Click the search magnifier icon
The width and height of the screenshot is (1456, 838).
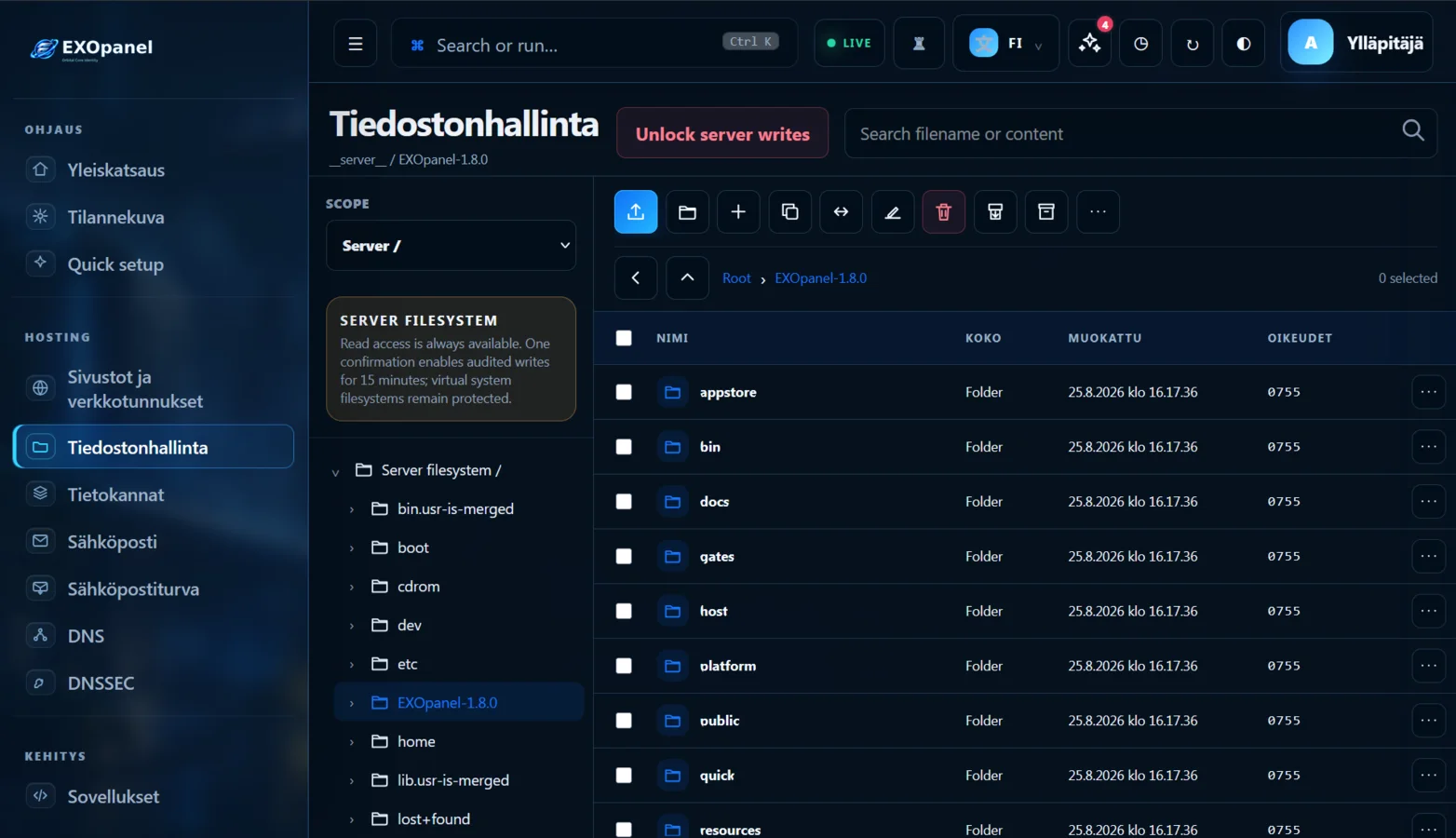[1412, 131]
